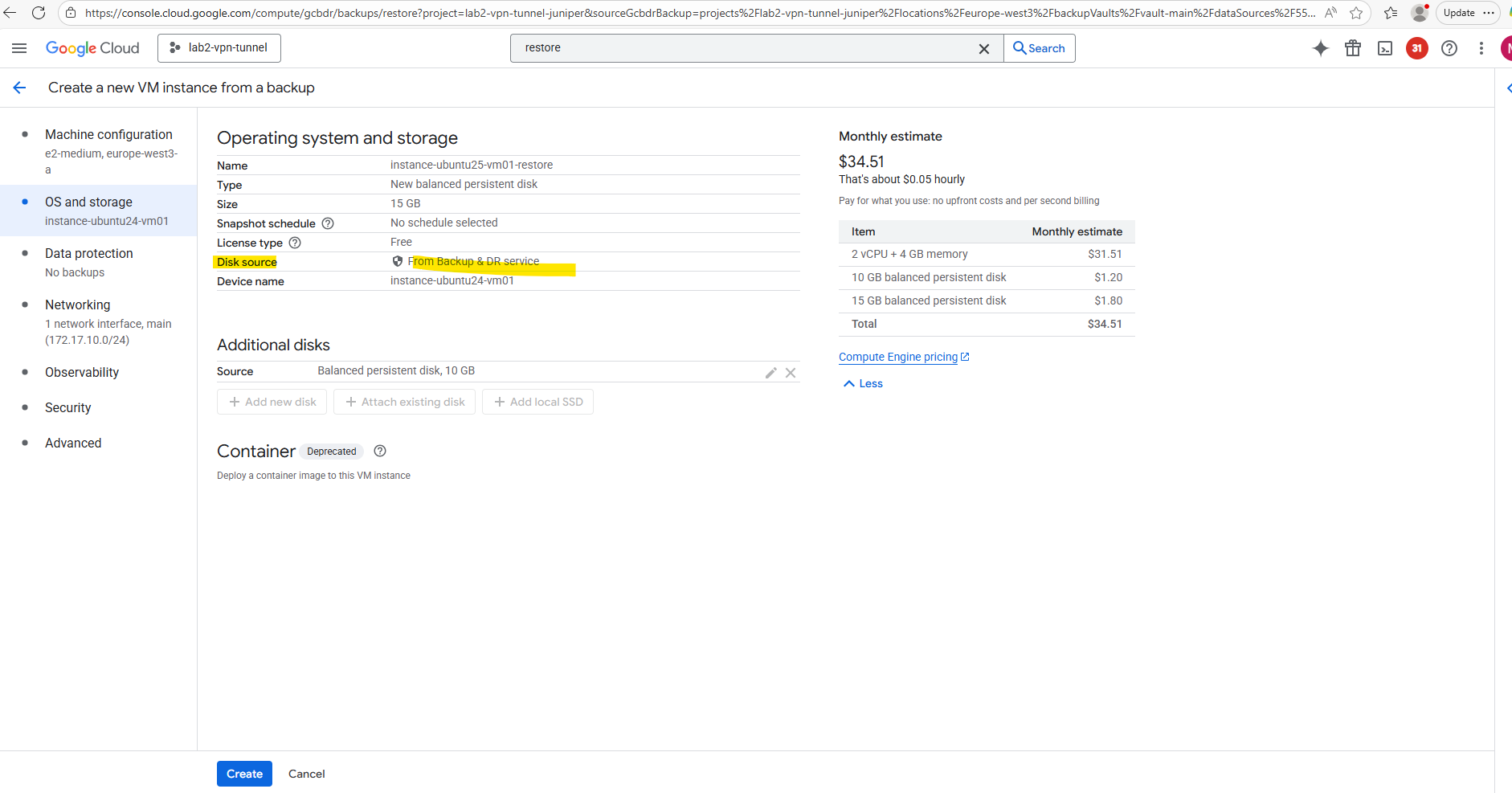Open the Compute Engine pricing link

[898, 358]
